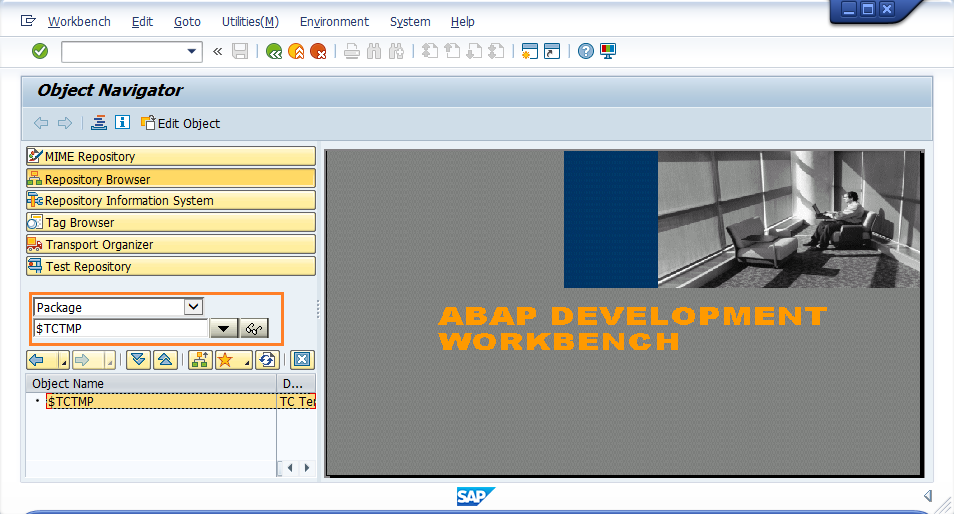This screenshot has width=954, height=514.
Task: Collapse the command field with double chevron
Action: point(217,52)
